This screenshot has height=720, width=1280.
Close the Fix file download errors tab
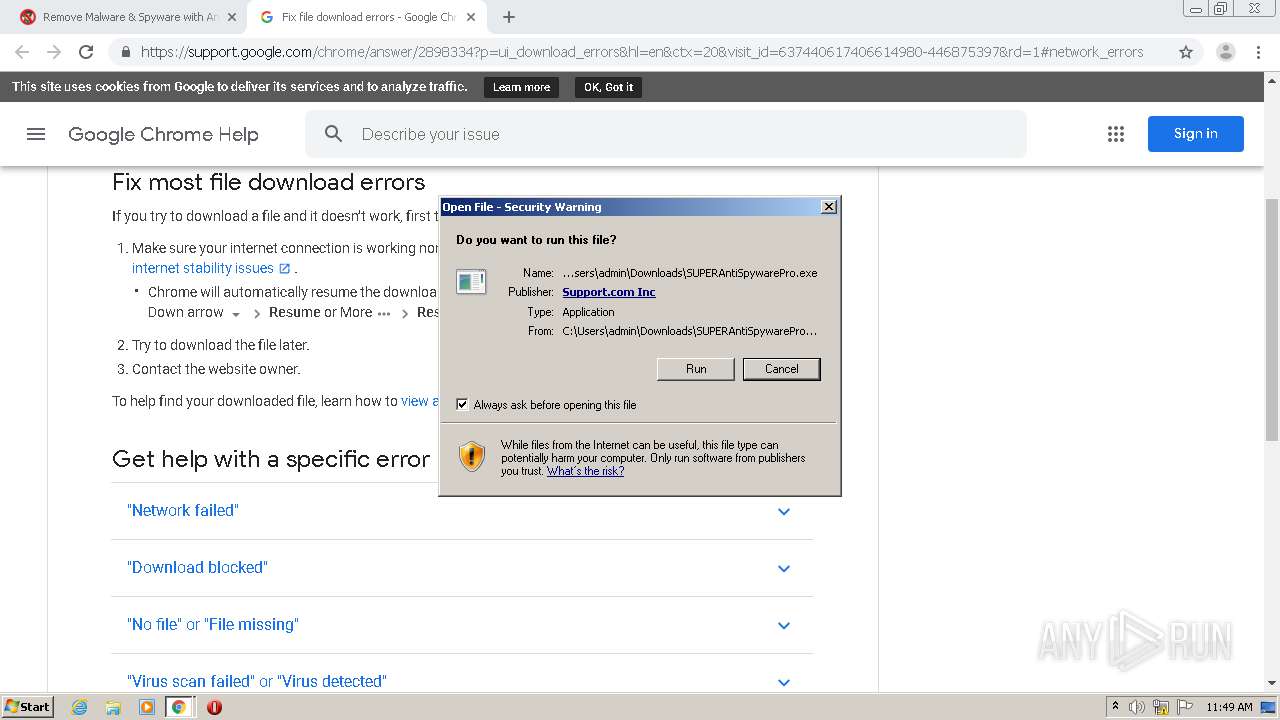pyautogui.click(x=471, y=17)
